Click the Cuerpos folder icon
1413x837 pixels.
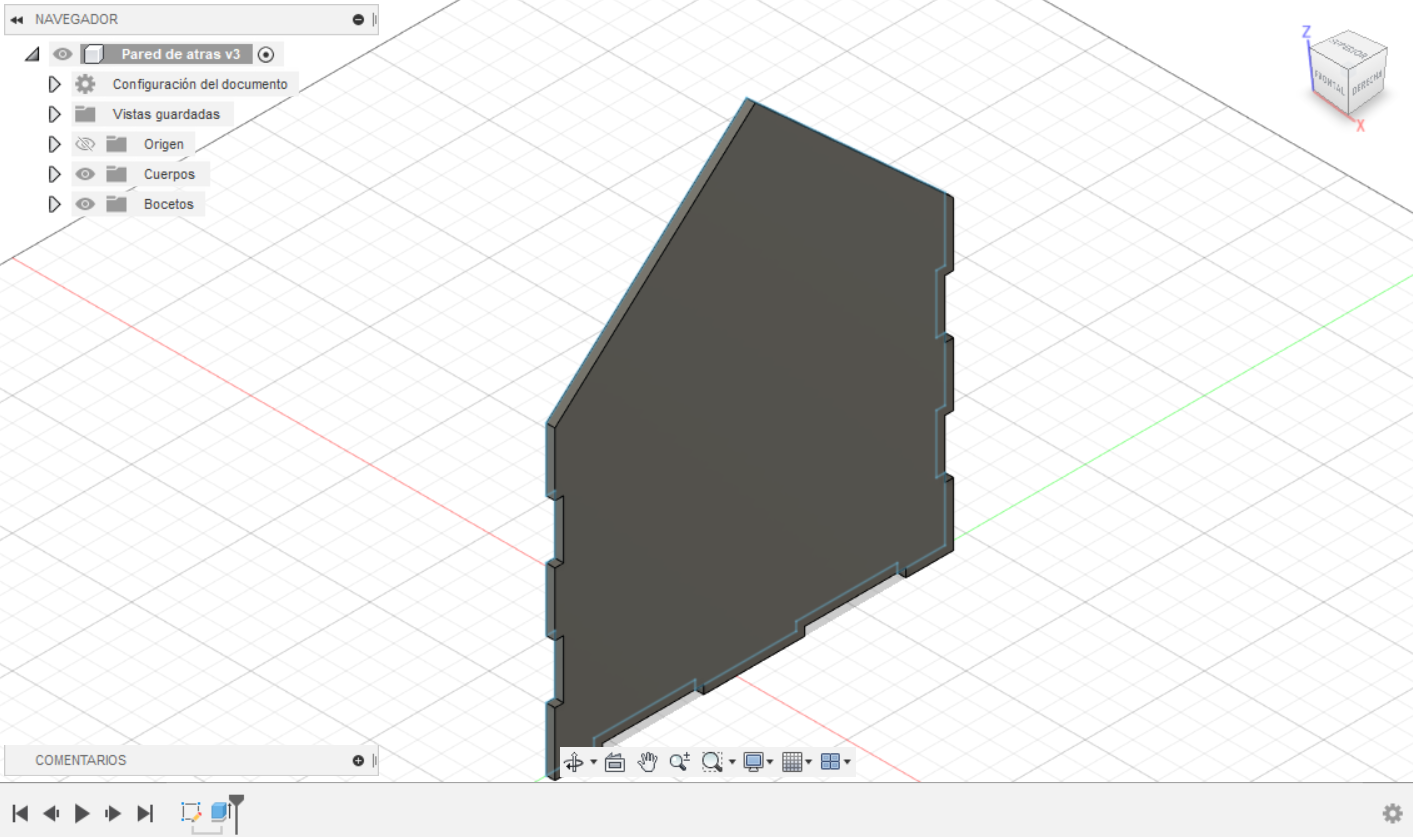(117, 174)
